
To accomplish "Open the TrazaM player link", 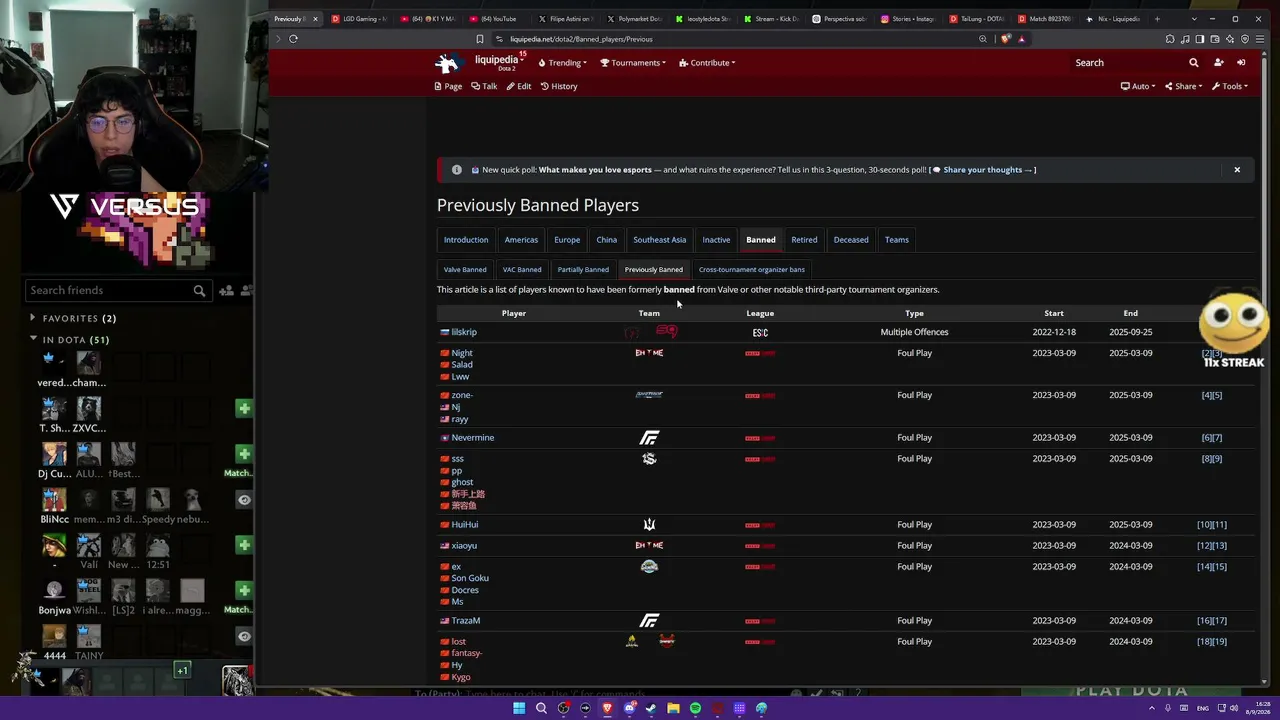I will click(x=466, y=621).
